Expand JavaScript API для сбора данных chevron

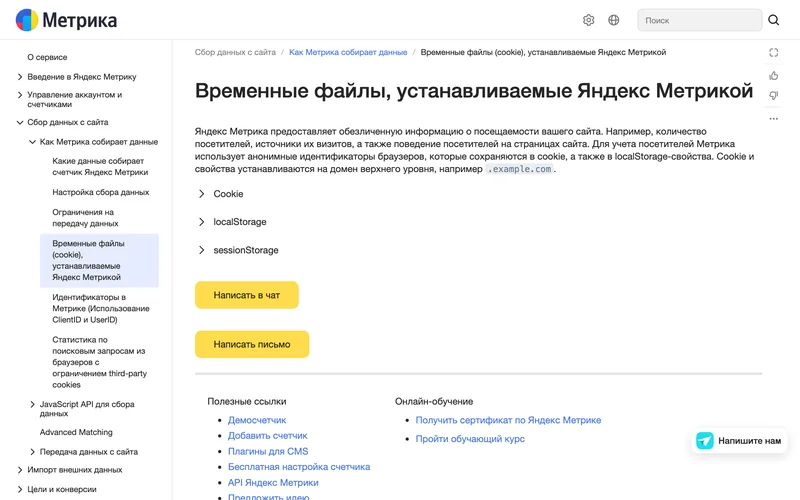coord(32,404)
